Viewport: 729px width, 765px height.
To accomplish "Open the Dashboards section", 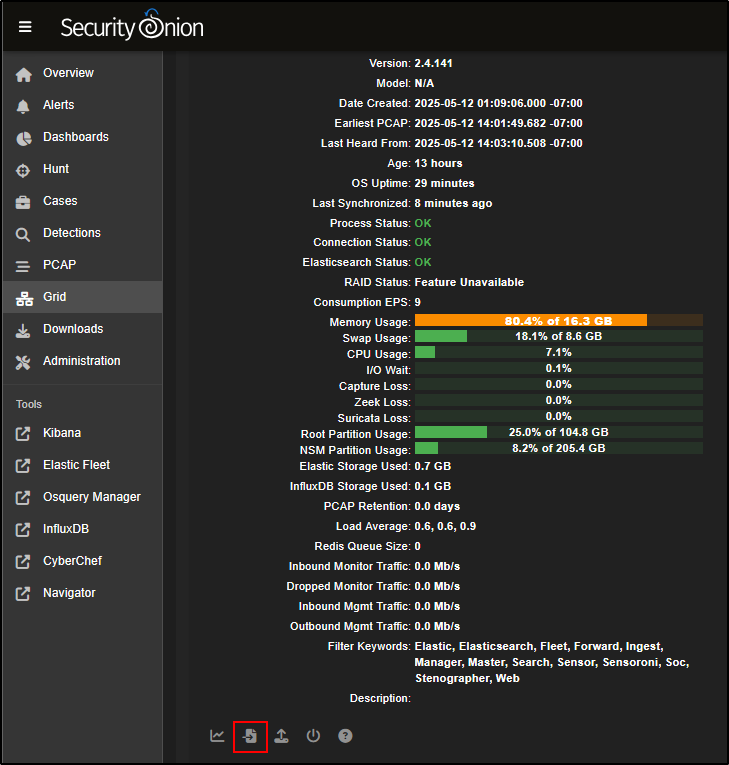I will tap(75, 137).
